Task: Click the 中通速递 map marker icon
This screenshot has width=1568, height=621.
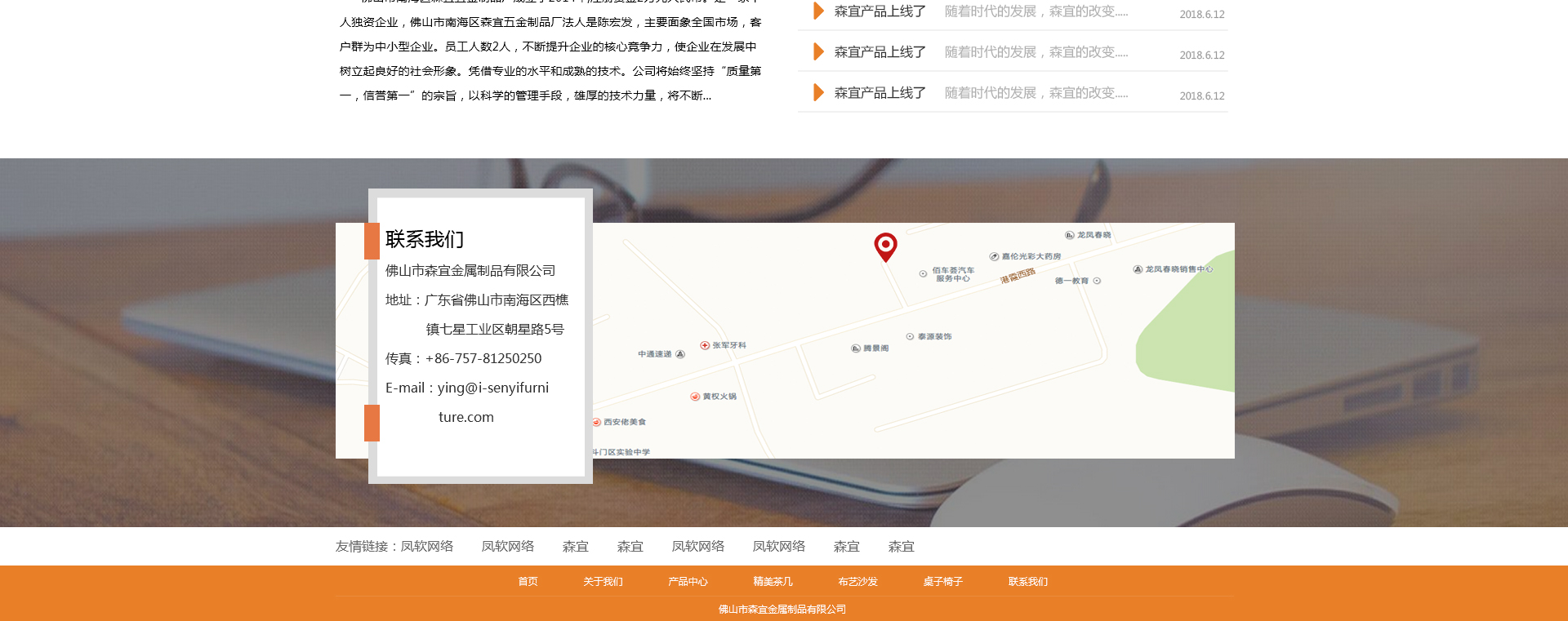Action: click(680, 354)
